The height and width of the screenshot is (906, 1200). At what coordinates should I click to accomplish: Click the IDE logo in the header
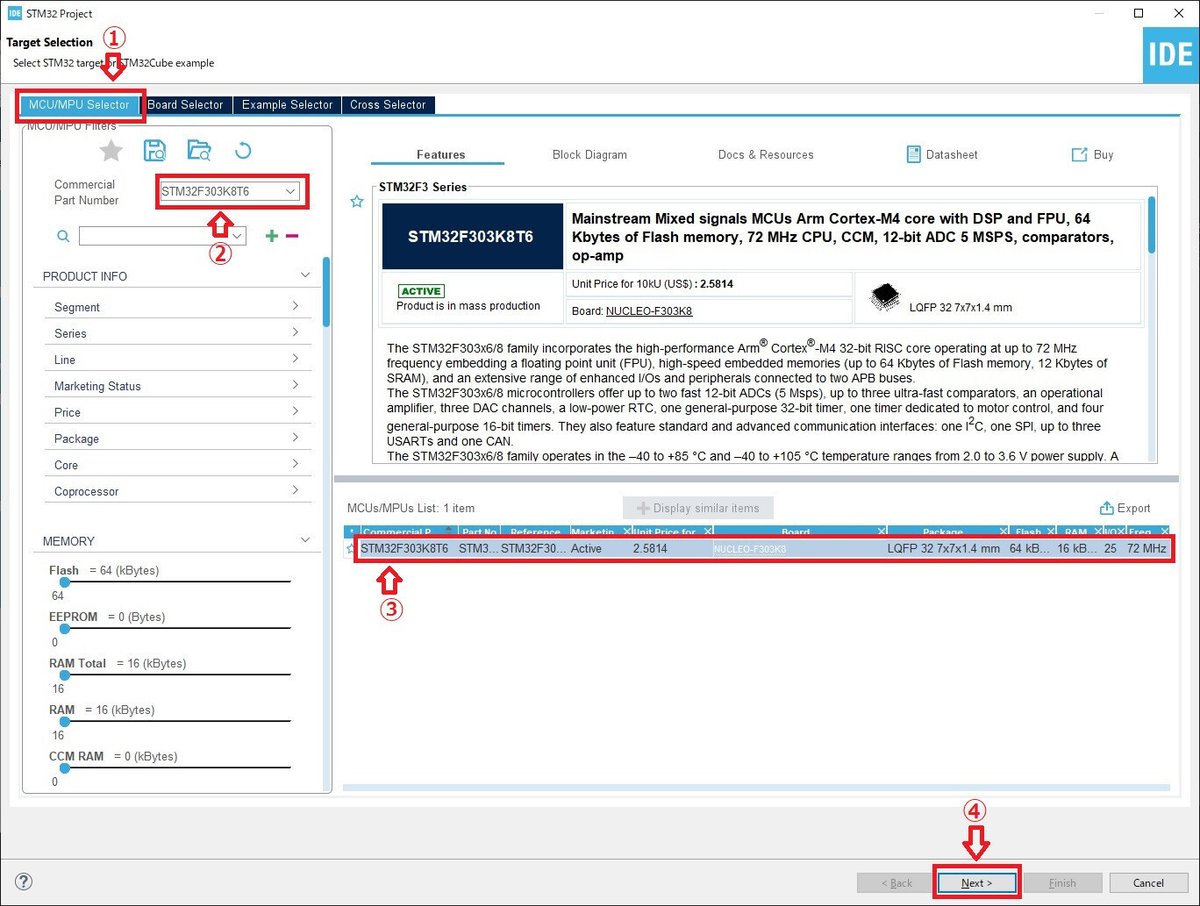coord(1171,55)
